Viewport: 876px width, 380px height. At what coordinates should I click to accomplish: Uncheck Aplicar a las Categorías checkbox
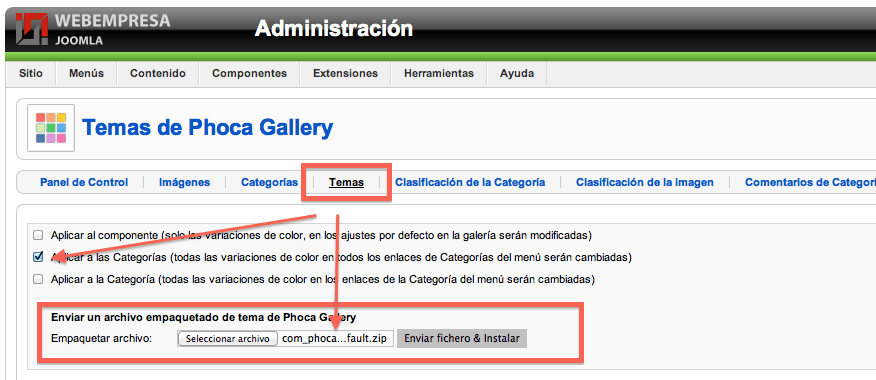pos(38,257)
